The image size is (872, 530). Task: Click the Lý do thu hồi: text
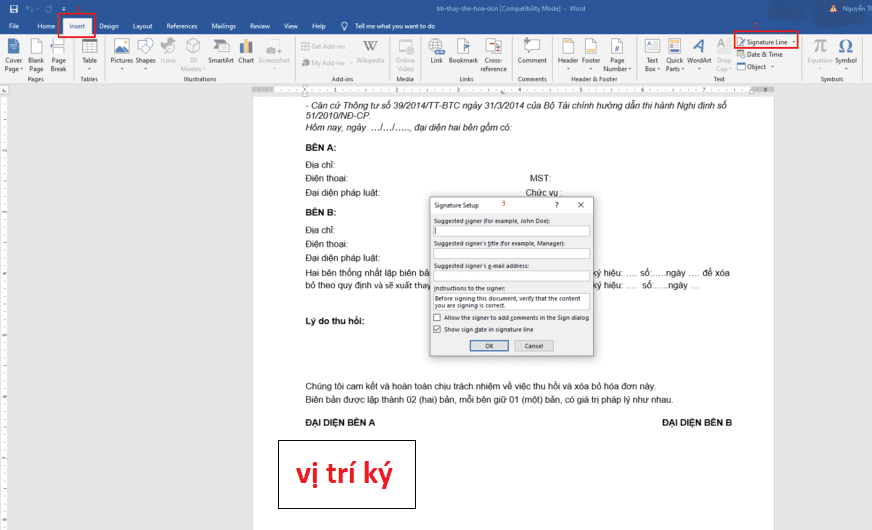[x=335, y=321]
